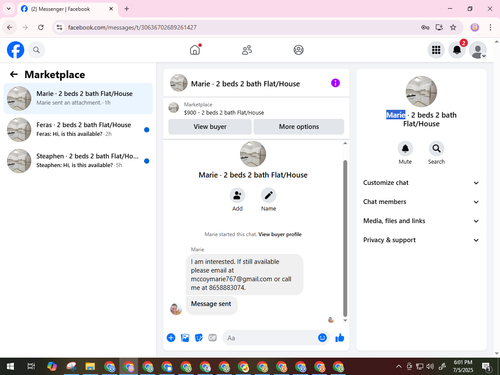Click the chat messages scrollbar
Viewport: 500px width, 375px height.
345,238
